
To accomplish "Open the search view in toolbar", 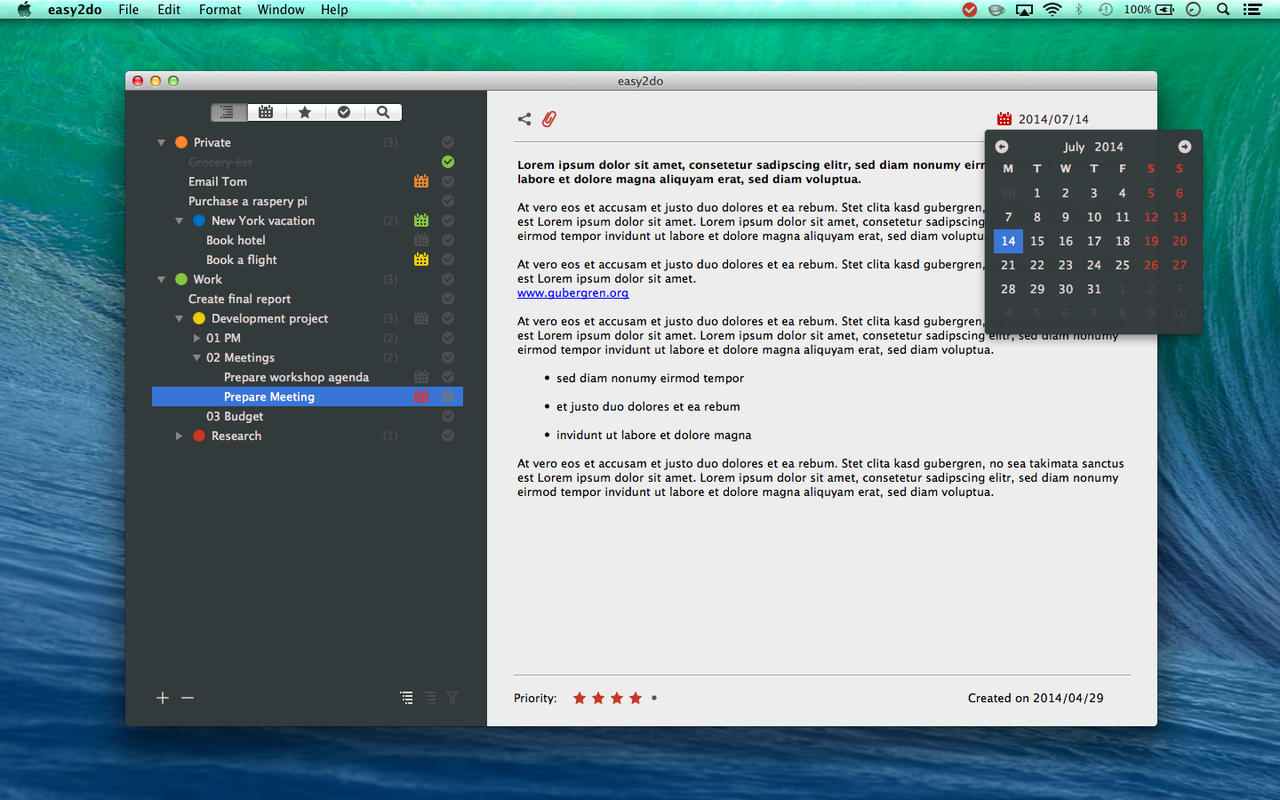I will pyautogui.click(x=383, y=112).
